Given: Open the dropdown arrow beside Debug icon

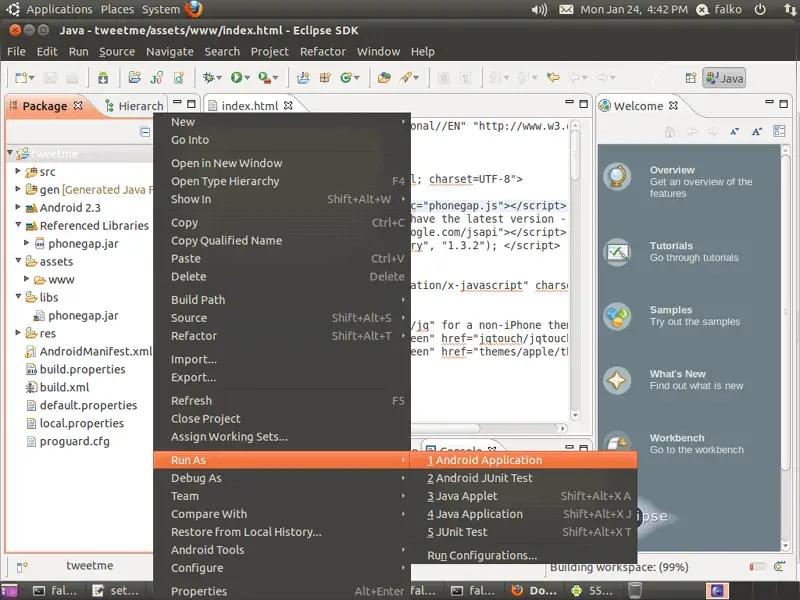Looking at the screenshot, I should pyautogui.click(x=219, y=78).
